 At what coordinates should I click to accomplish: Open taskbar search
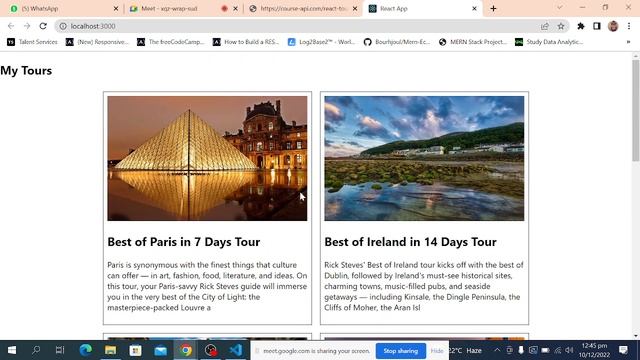point(36,350)
